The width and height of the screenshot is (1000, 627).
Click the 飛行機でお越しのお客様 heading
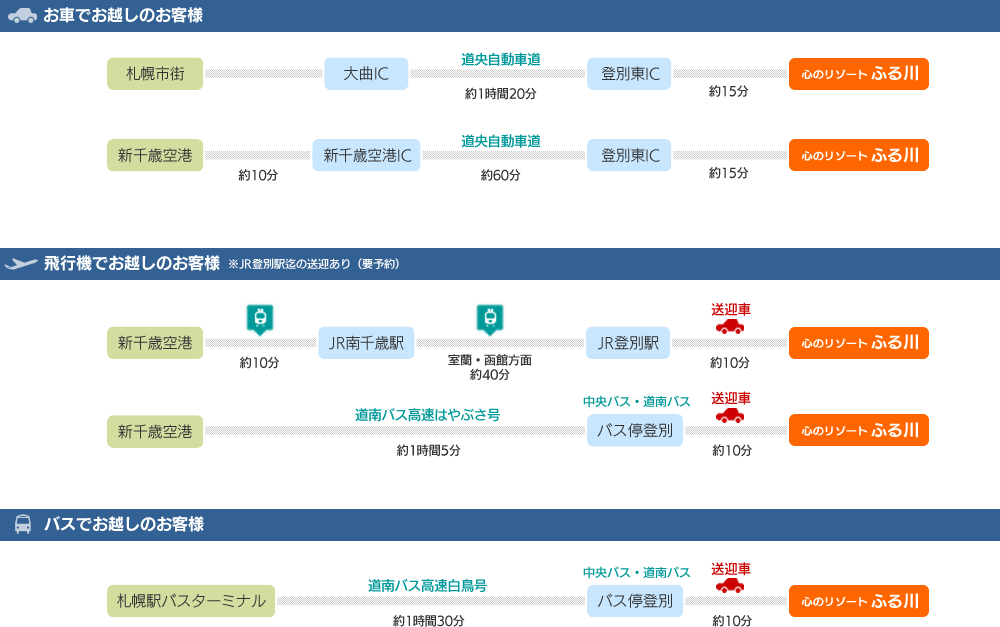click(x=131, y=263)
